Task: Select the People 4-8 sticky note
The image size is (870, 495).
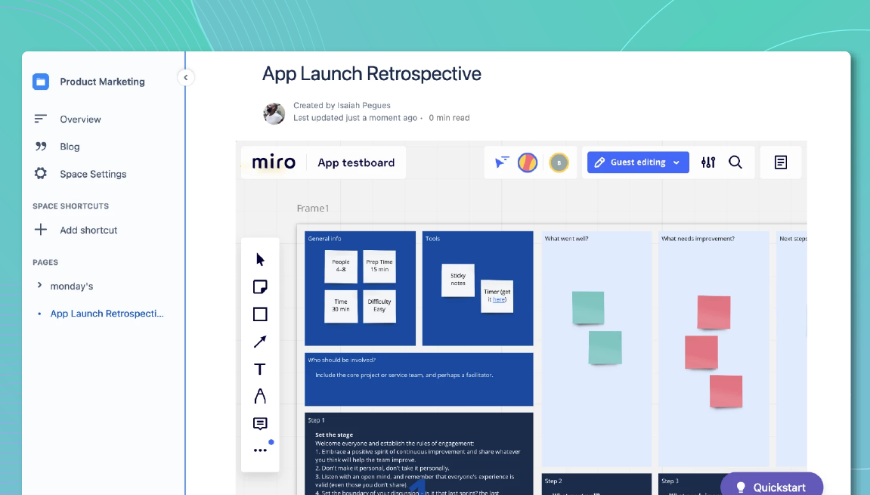Action: point(341,266)
